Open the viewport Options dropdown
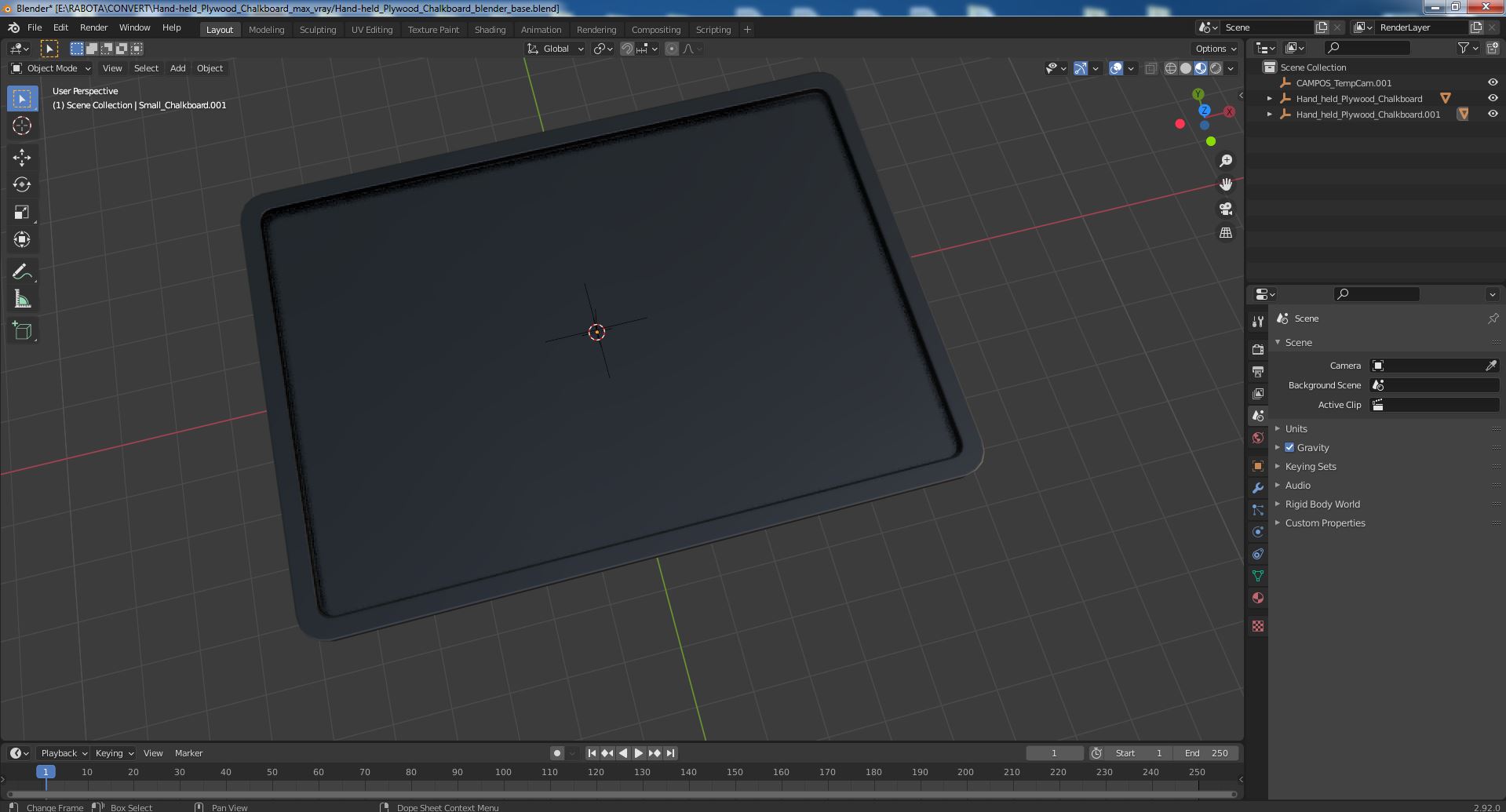Image resolution: width=1506 pixels, height=812 pixels. [1216, 49]
